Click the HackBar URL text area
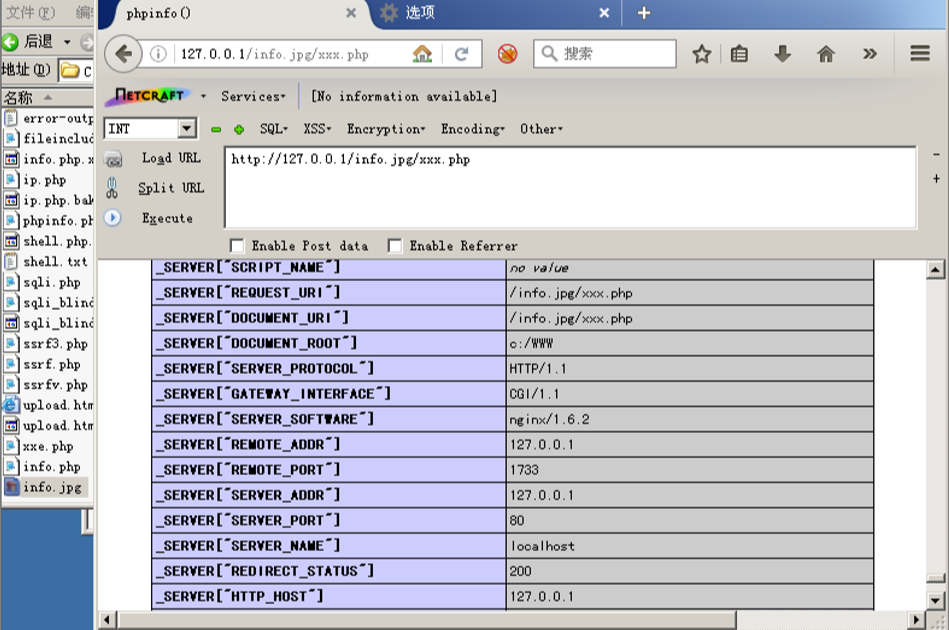This screenshot has height=630, width=949. pos(570,187)
